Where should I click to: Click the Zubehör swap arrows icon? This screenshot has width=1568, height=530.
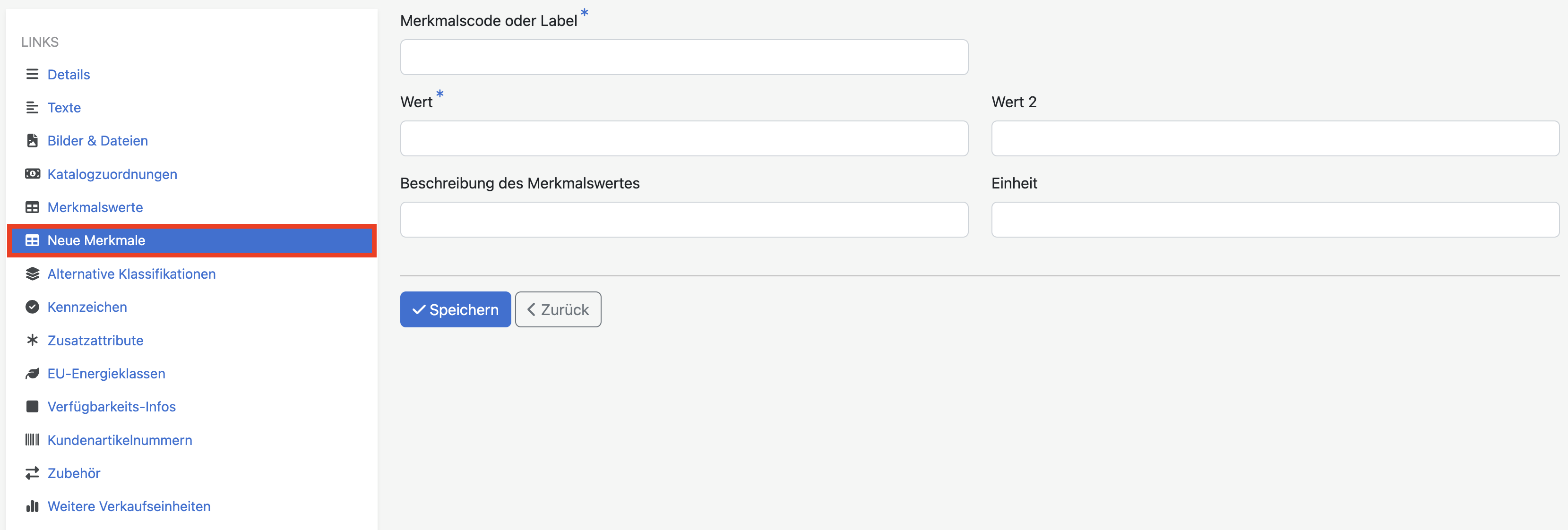(32, 473)
